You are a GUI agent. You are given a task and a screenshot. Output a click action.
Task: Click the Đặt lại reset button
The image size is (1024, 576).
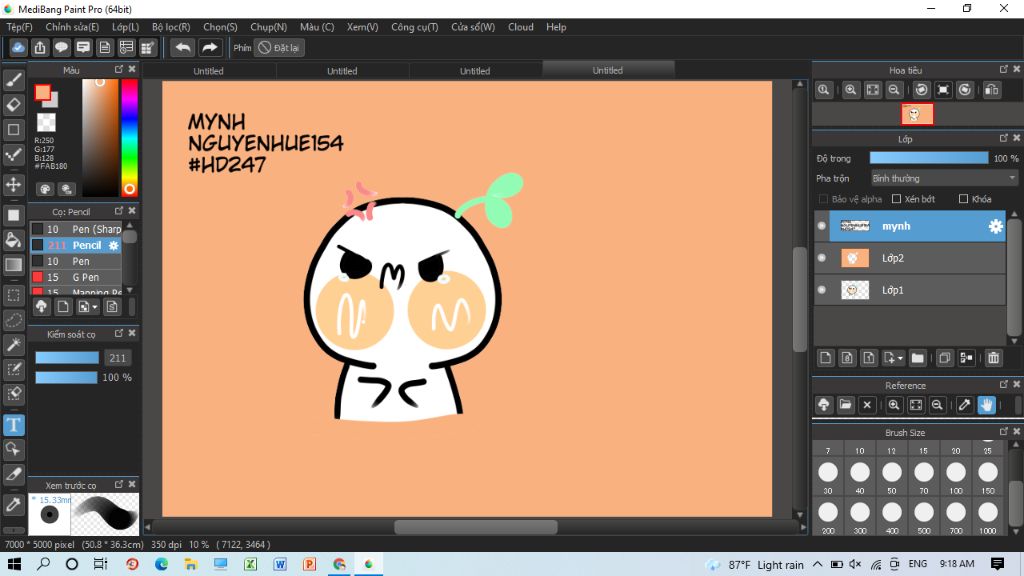tap(280, 48)
